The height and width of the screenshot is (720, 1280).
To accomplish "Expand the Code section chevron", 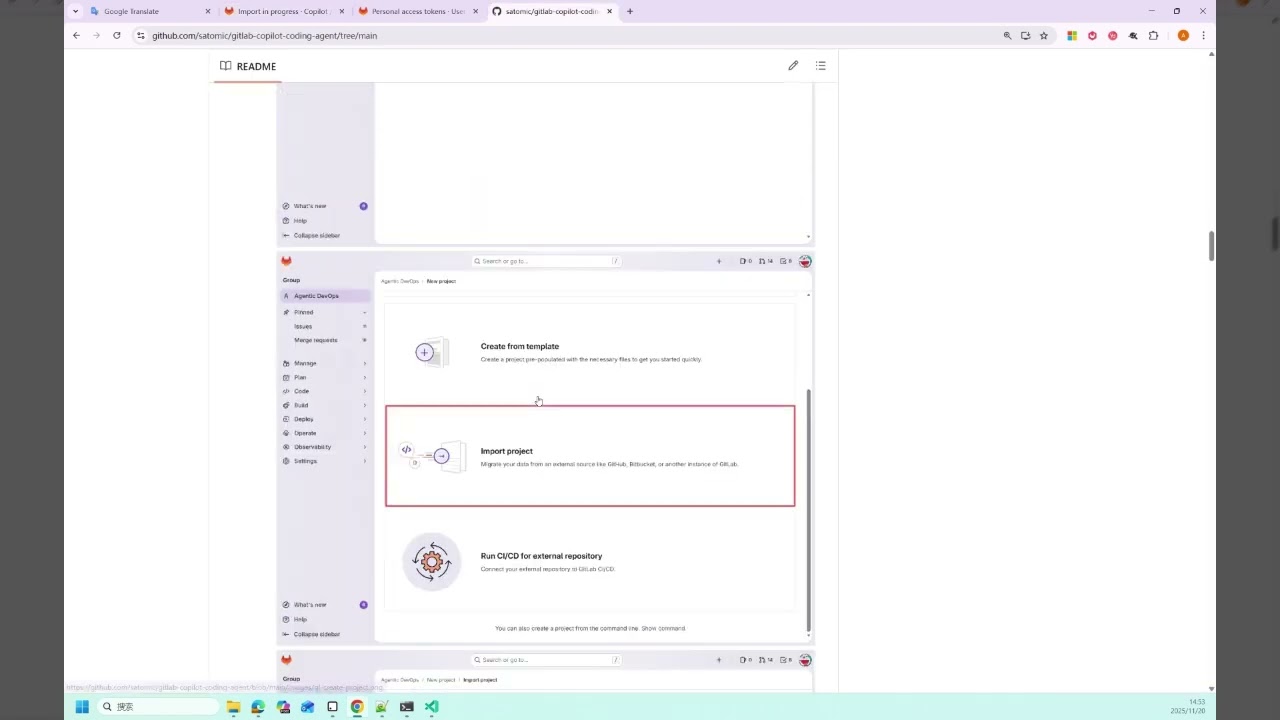I will pos(364,391).
